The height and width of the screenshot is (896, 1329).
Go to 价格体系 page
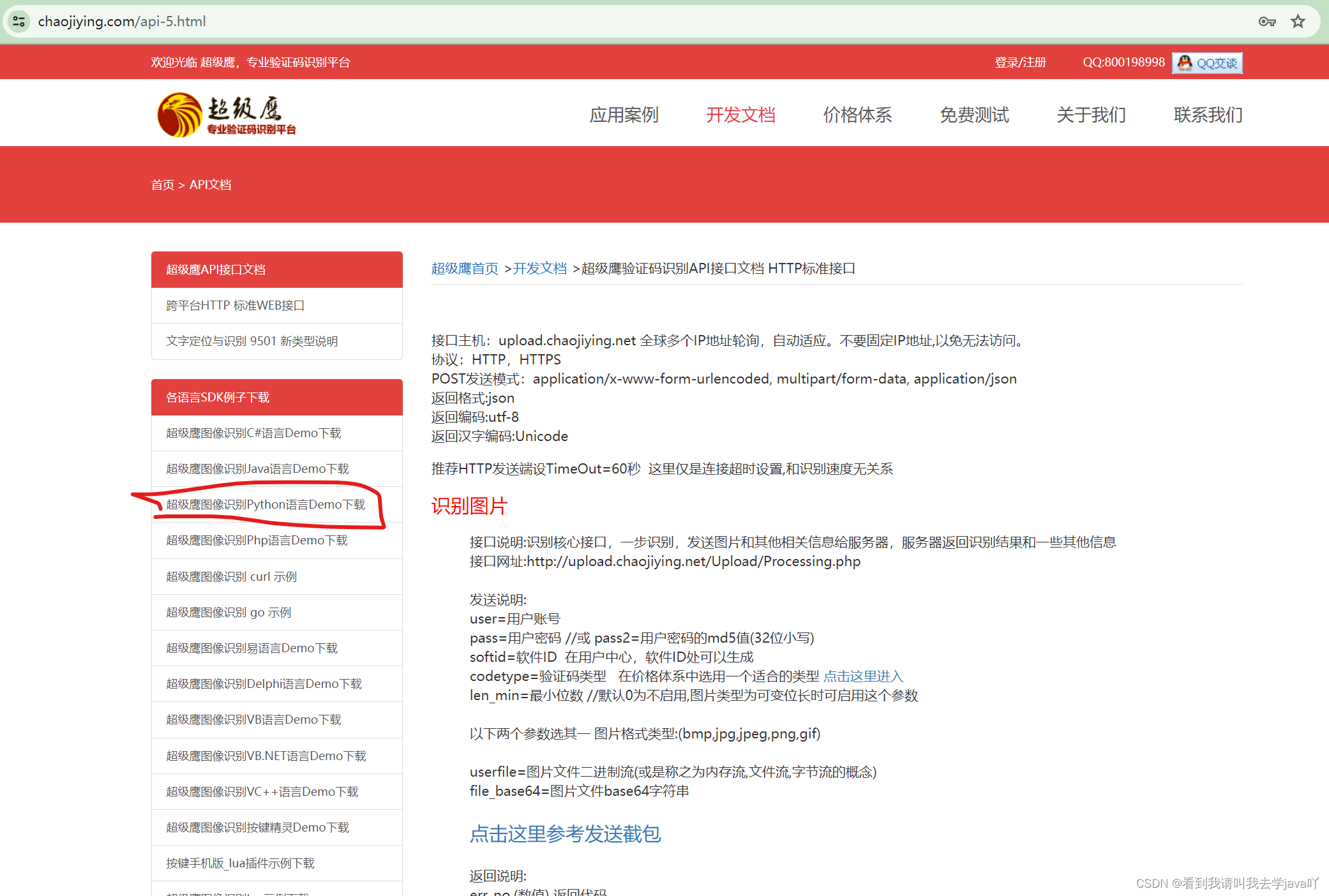[x=857, y=115]
